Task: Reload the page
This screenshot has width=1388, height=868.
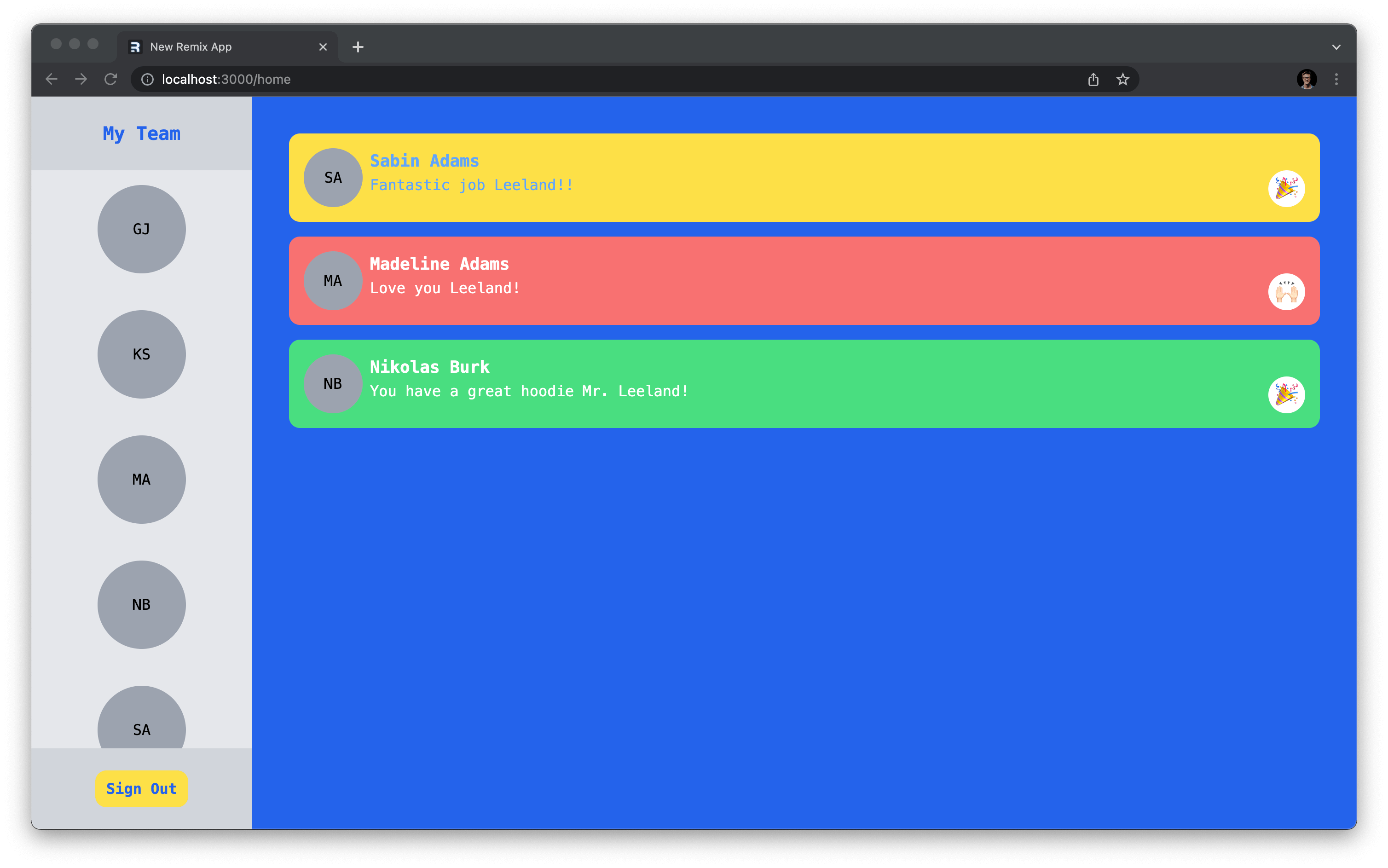Action: tap(111, 79)
